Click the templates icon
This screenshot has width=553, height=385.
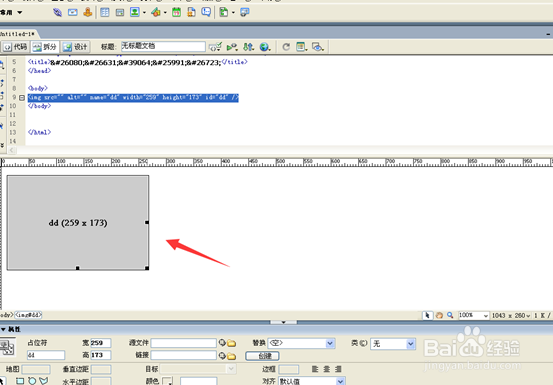pos(224,12)
